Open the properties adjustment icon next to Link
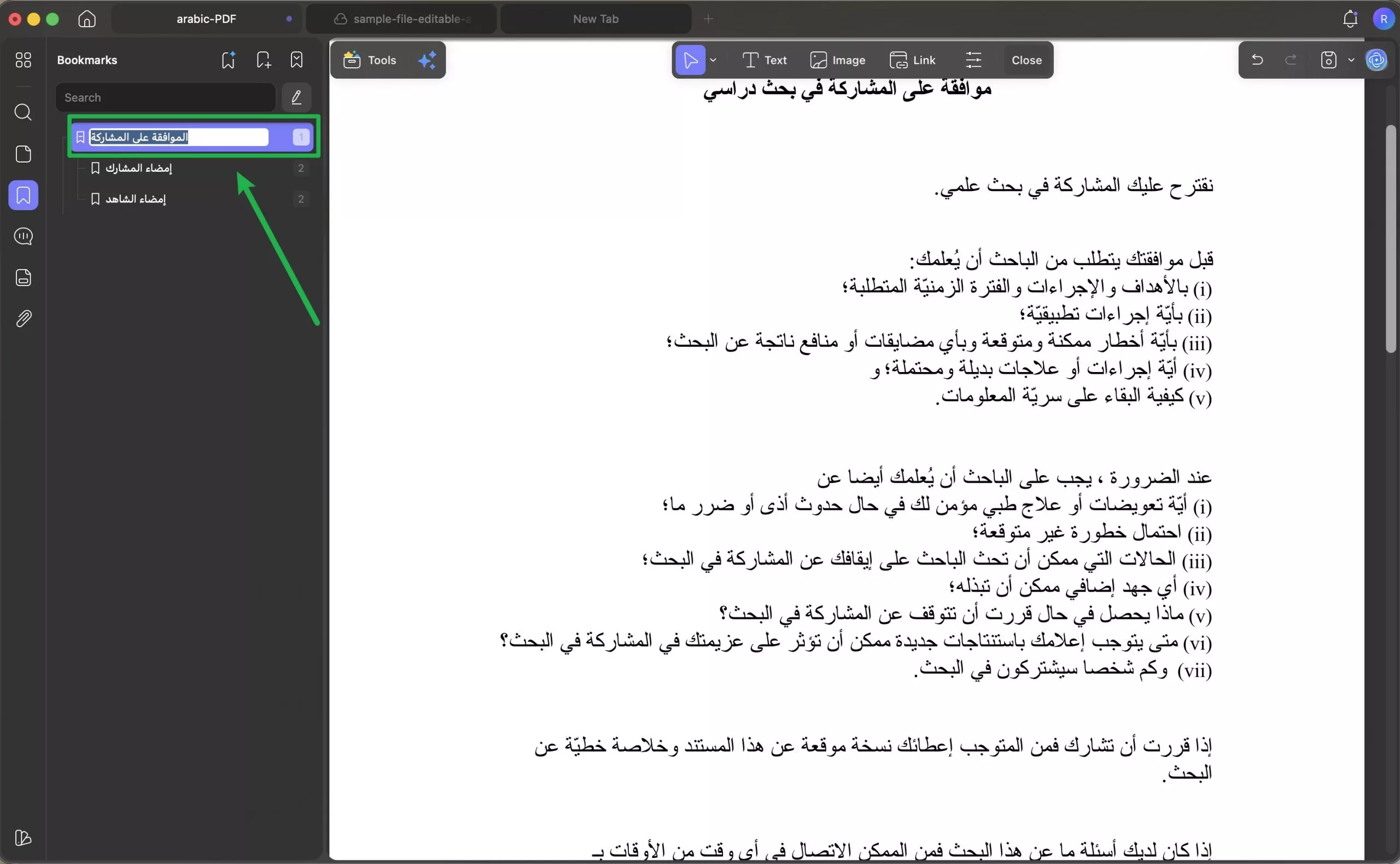Image resolution: width=1400 pixels, height=864 pixels. pyautogui.click(x=973, y=60)
